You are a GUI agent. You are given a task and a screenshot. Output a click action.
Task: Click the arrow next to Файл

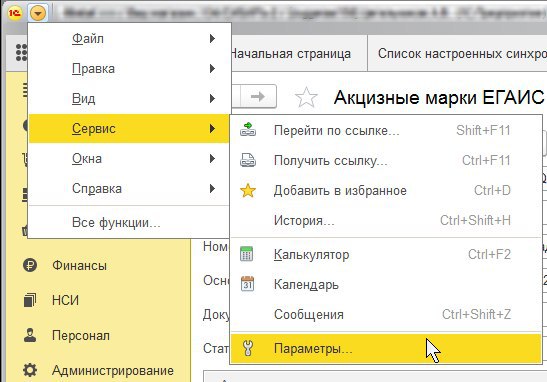click(212, 39)
